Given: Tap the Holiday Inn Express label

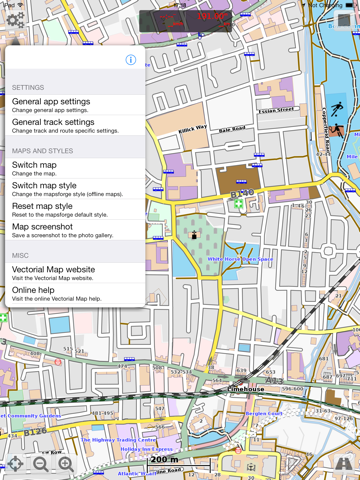Looking at the screenshot, I should [146, 449].
